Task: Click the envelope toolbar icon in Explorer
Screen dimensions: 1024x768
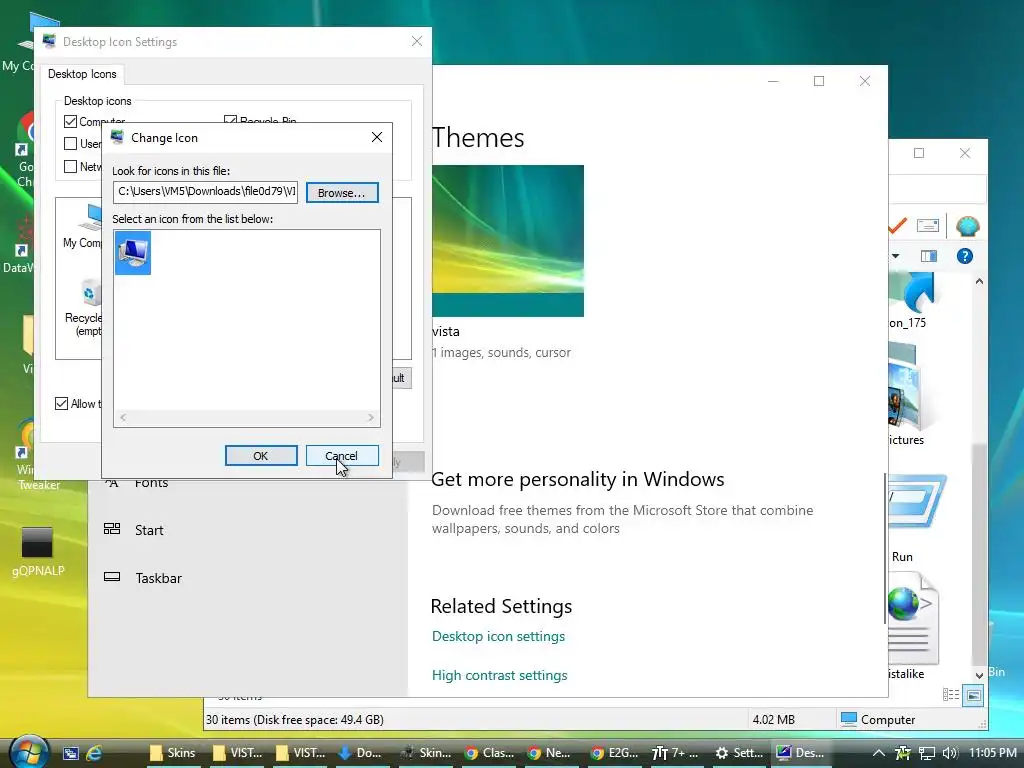Action: [x=928, y=226]
